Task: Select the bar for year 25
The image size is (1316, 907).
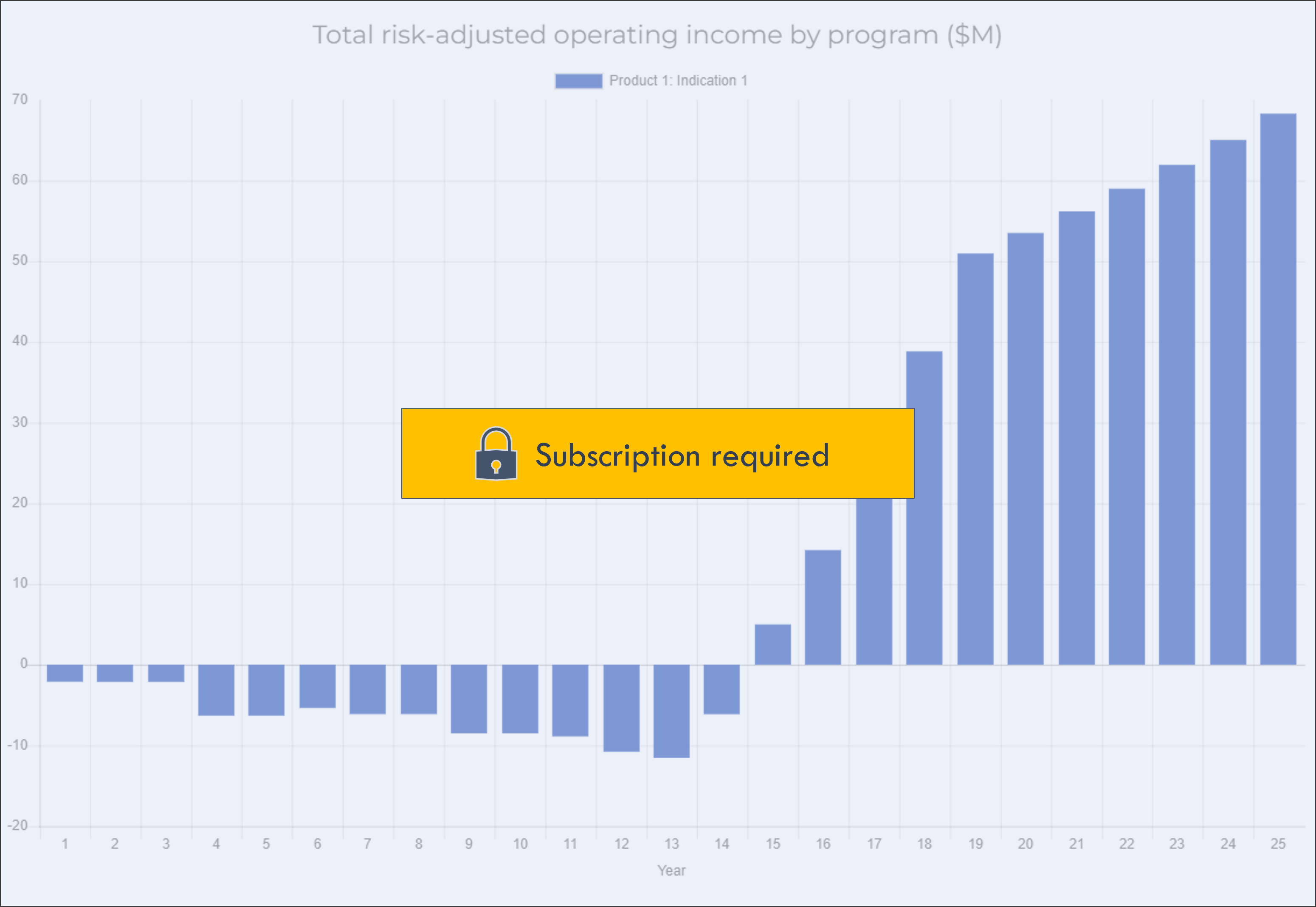Action: [1278, 389]
